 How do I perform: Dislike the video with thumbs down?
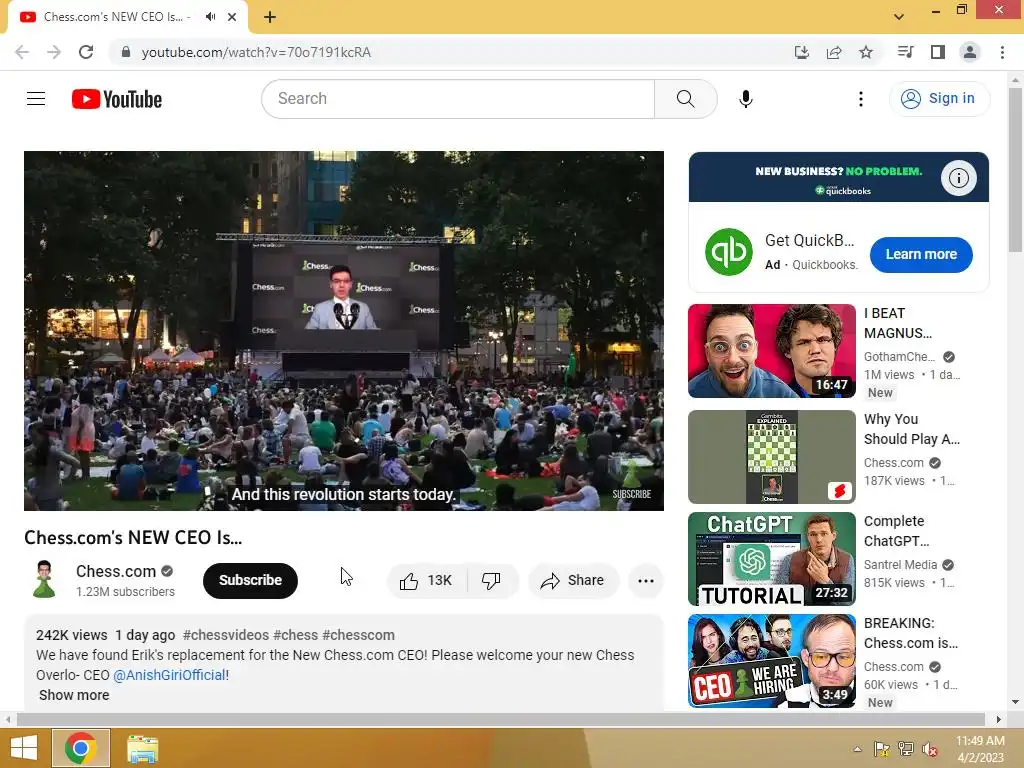tap(491, 581)
